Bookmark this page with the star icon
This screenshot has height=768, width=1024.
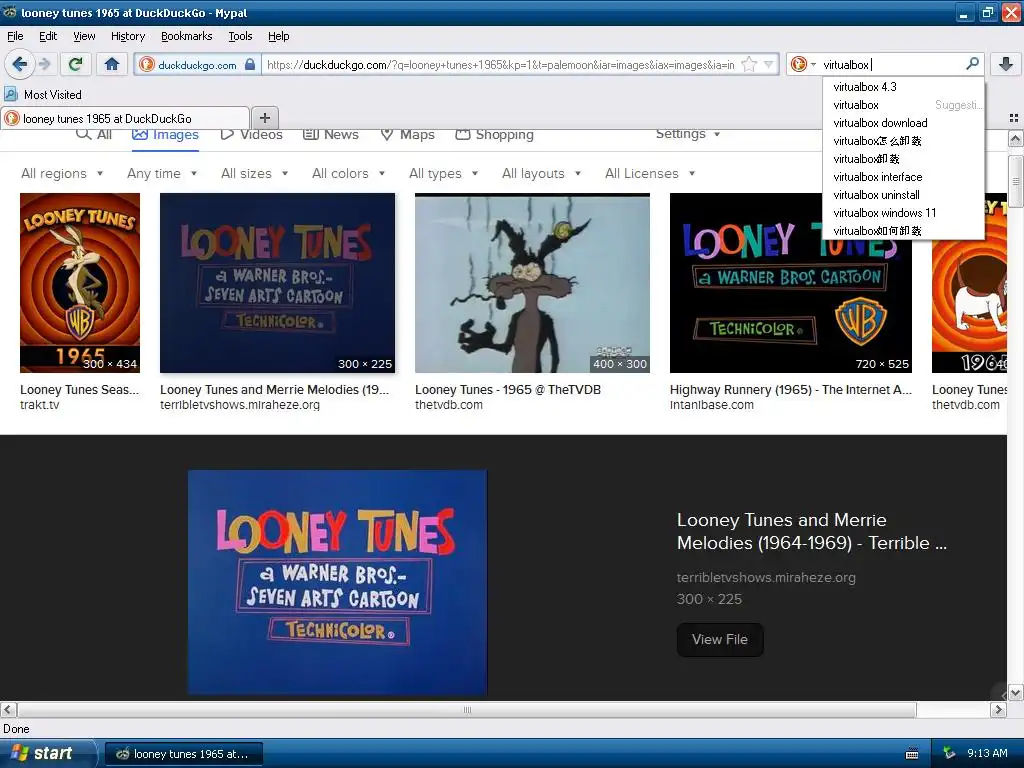pyautogui.click(x=749, y=64)
